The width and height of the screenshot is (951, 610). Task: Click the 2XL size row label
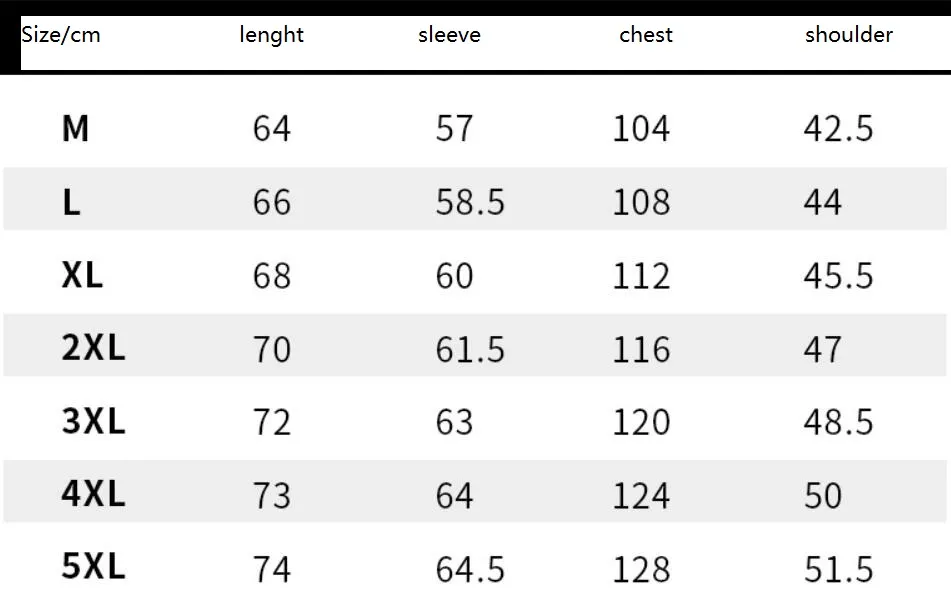coord(93,349)
